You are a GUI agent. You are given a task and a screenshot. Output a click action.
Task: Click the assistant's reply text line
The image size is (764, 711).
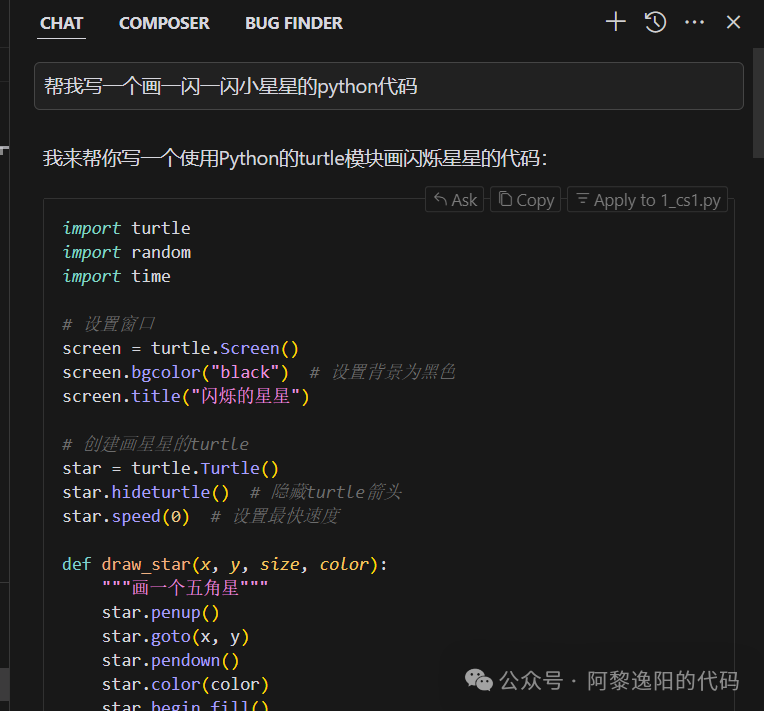[x=295, y=158]
